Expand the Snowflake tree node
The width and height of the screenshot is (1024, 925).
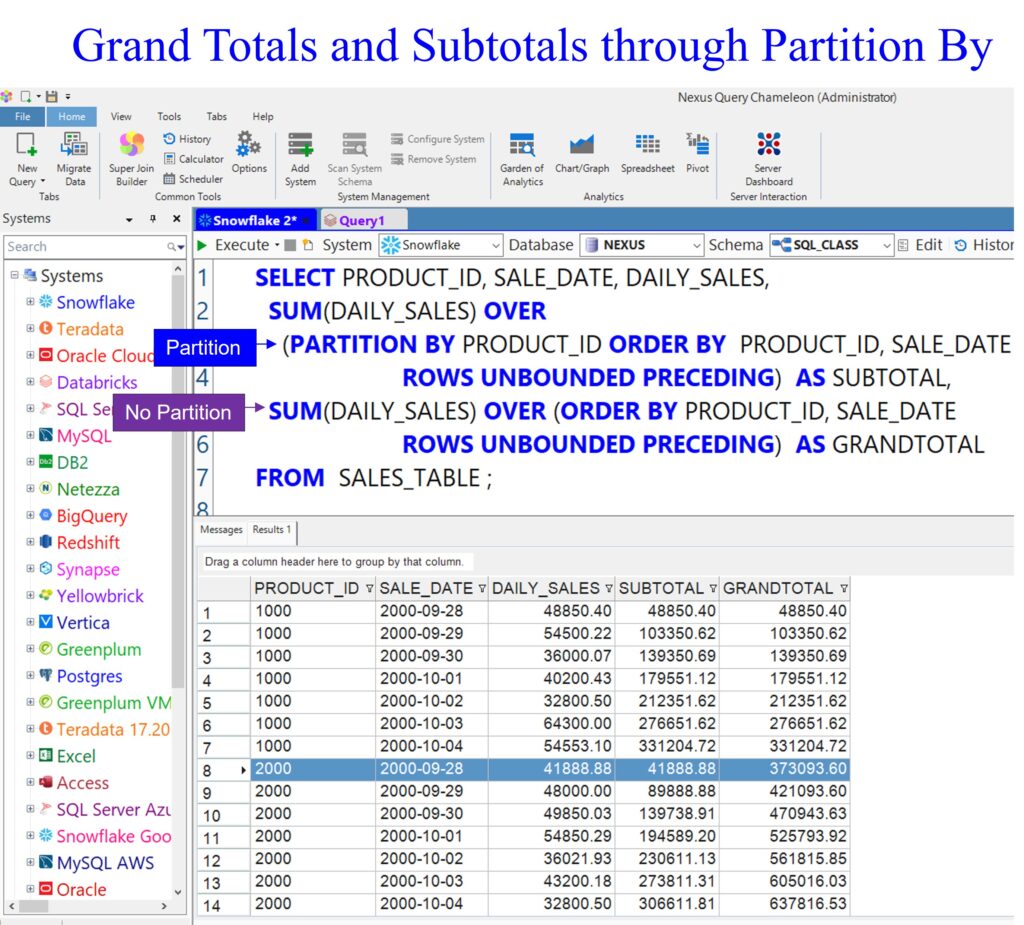coord(30,302)
